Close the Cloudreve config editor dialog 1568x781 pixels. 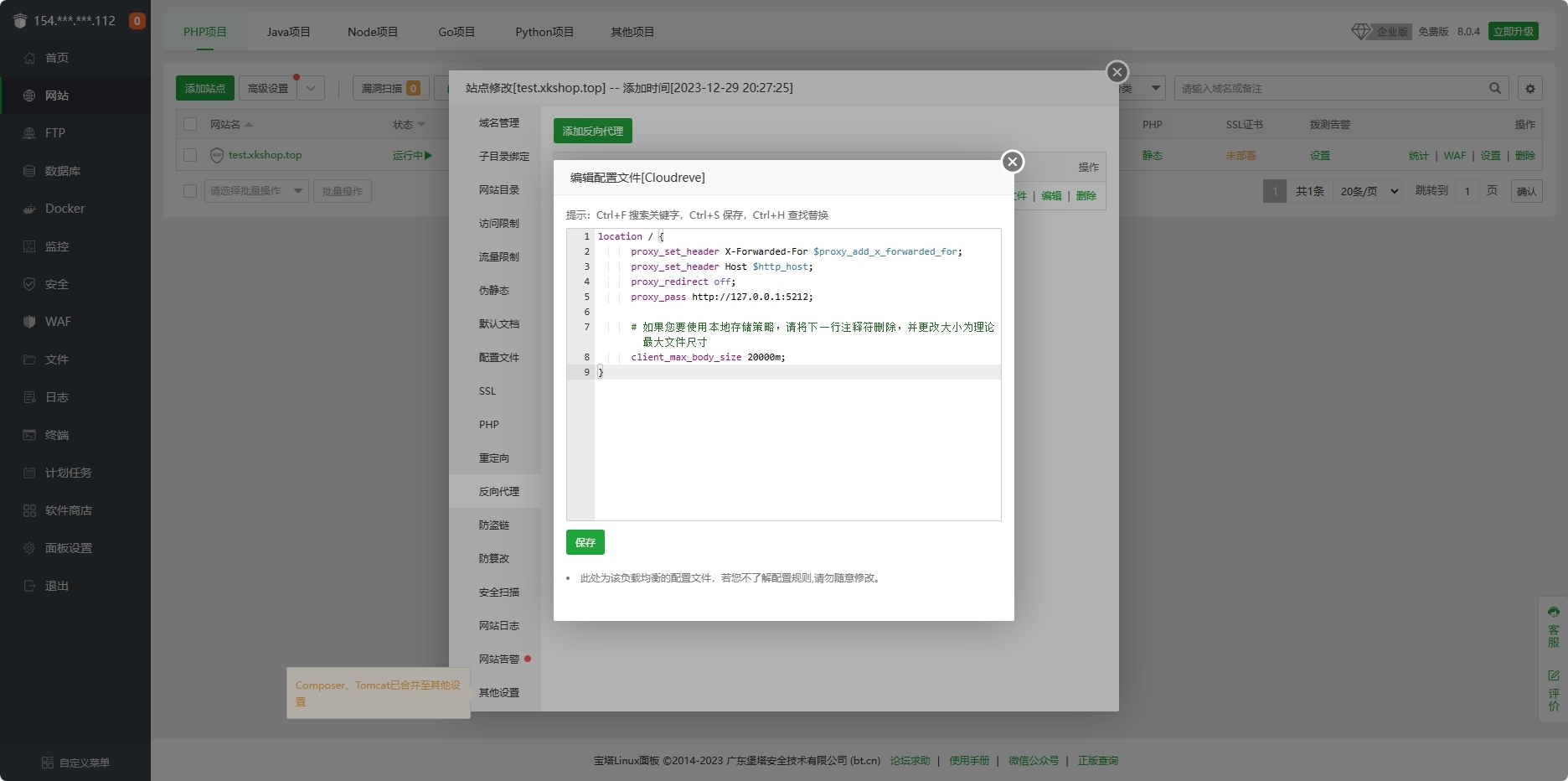tap(1013, 162)
